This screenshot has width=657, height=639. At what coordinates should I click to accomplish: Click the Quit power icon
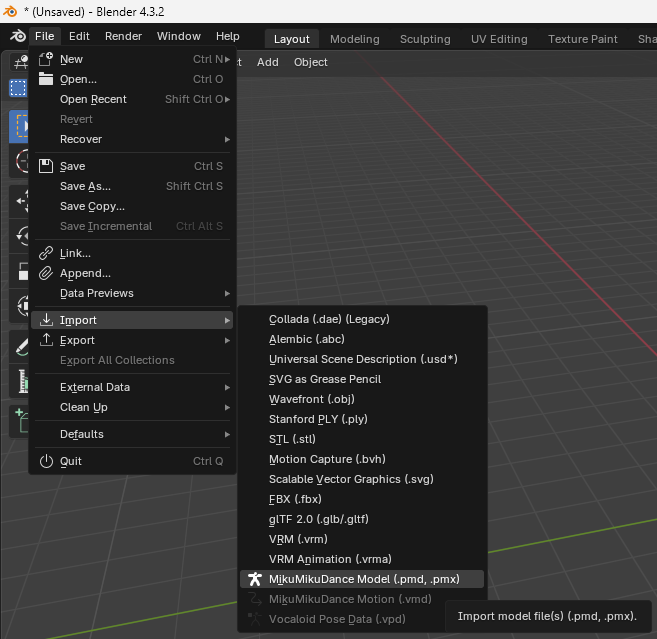tap(46, 461)
